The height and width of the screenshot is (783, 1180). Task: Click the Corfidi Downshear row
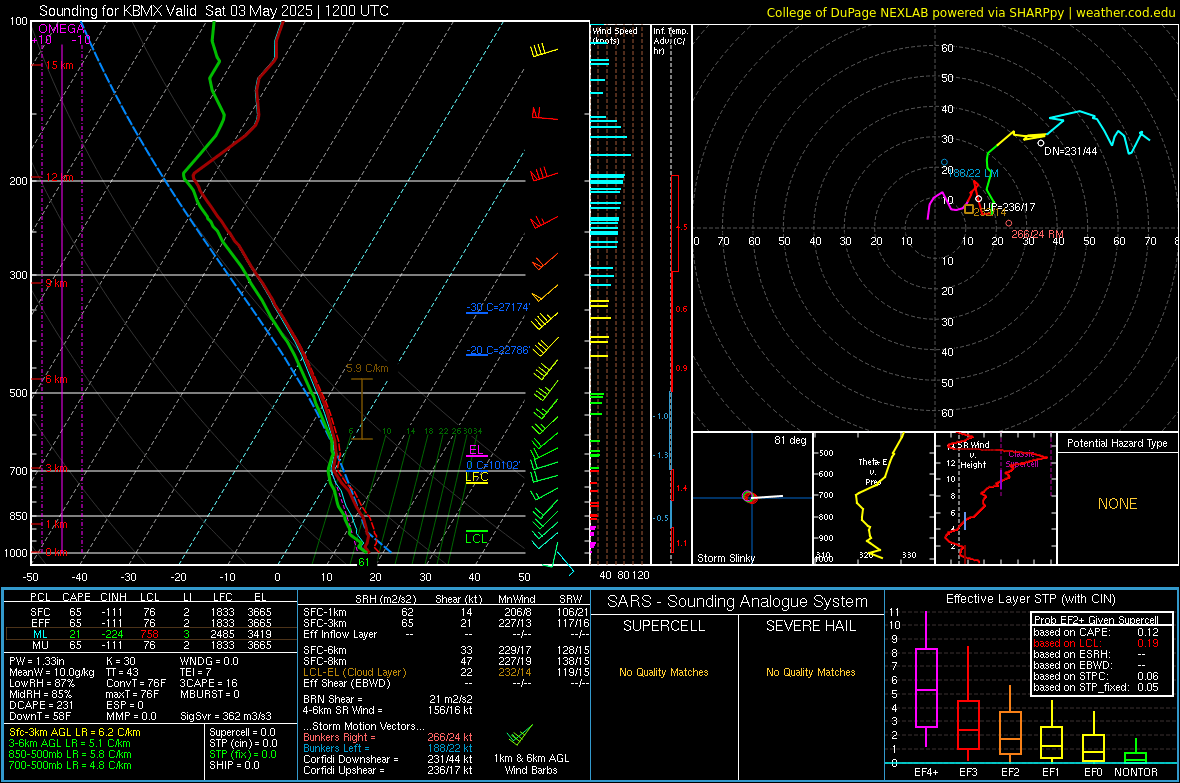tap(388, 759)
